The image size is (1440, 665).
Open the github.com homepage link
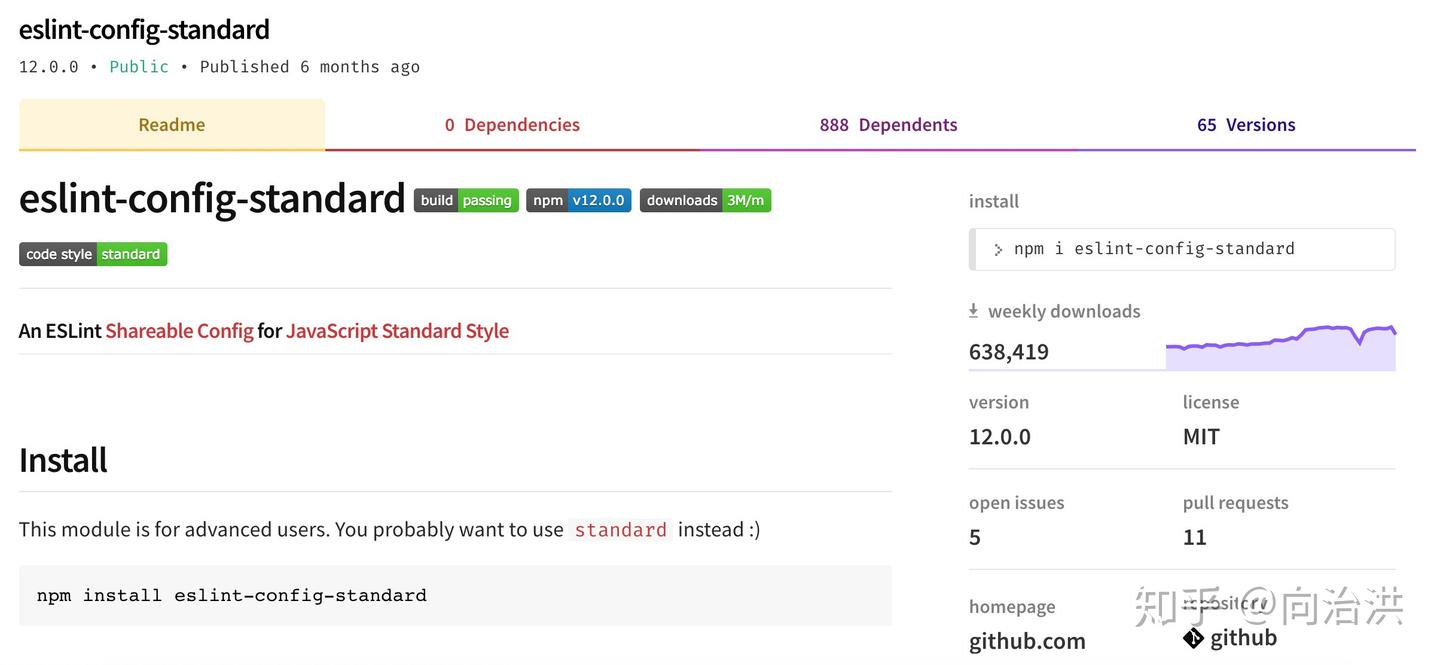click(x=1027, y=641)
